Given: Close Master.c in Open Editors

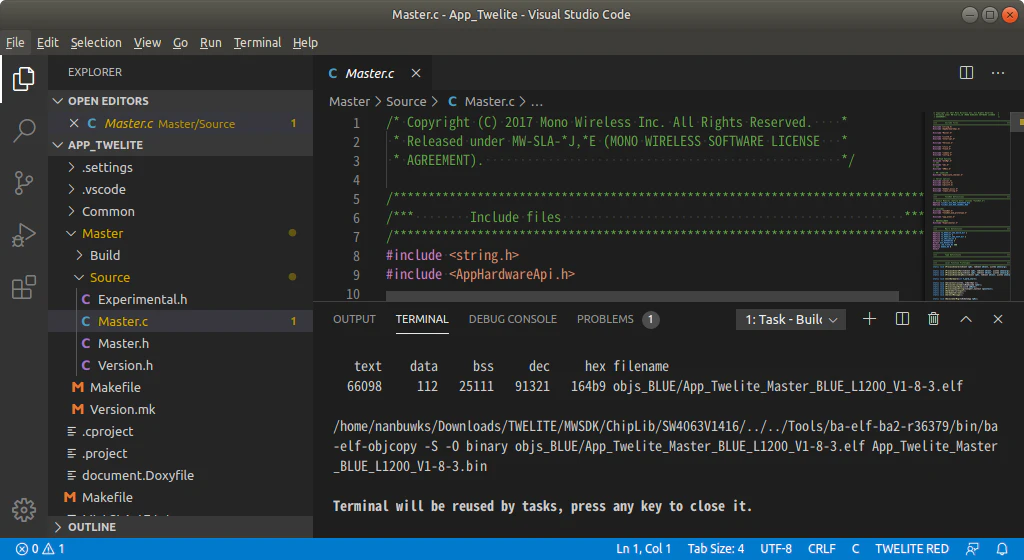Looking at the screenshot, I should (x=74, y=123).
